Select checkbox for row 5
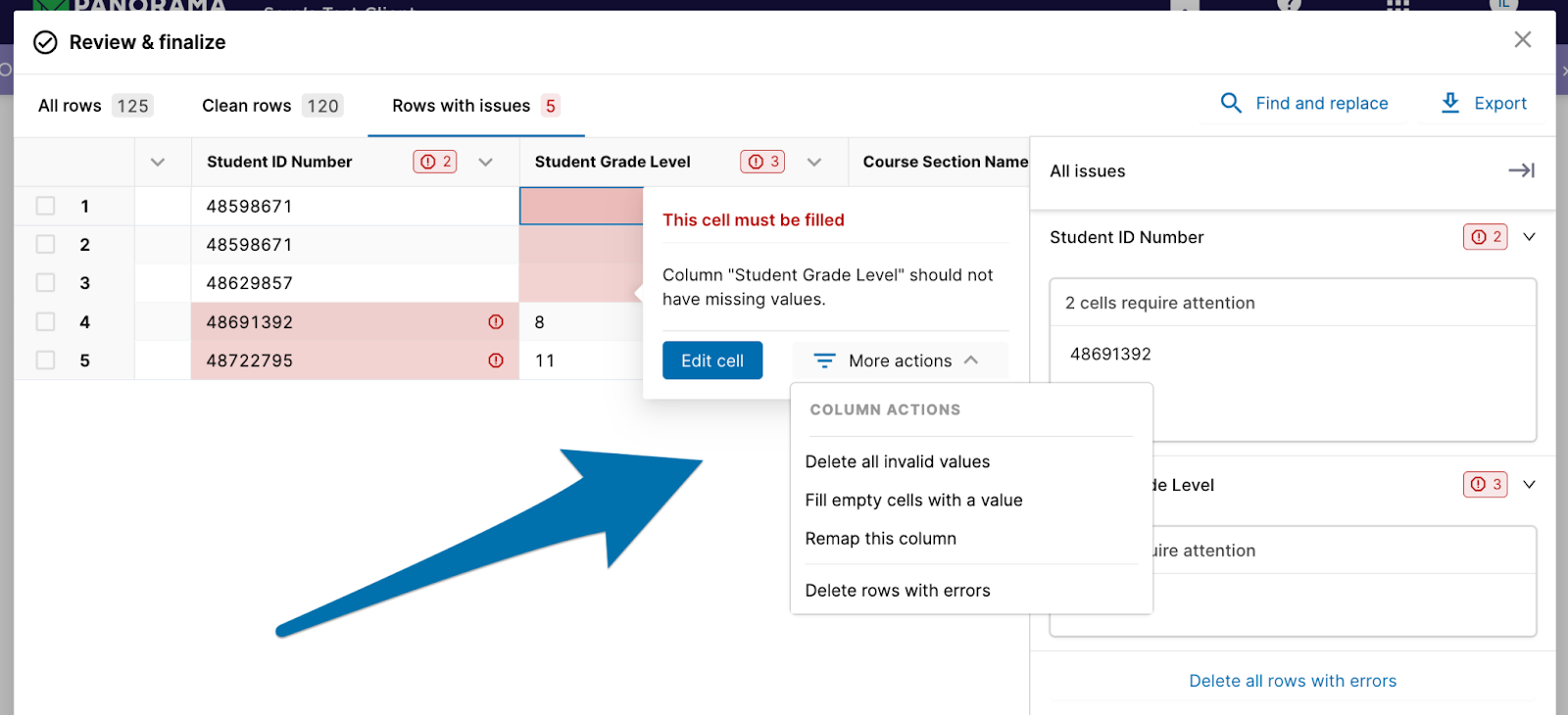Screen dimensions: 1568x715 pyautogui.click(x=45, y=359)
